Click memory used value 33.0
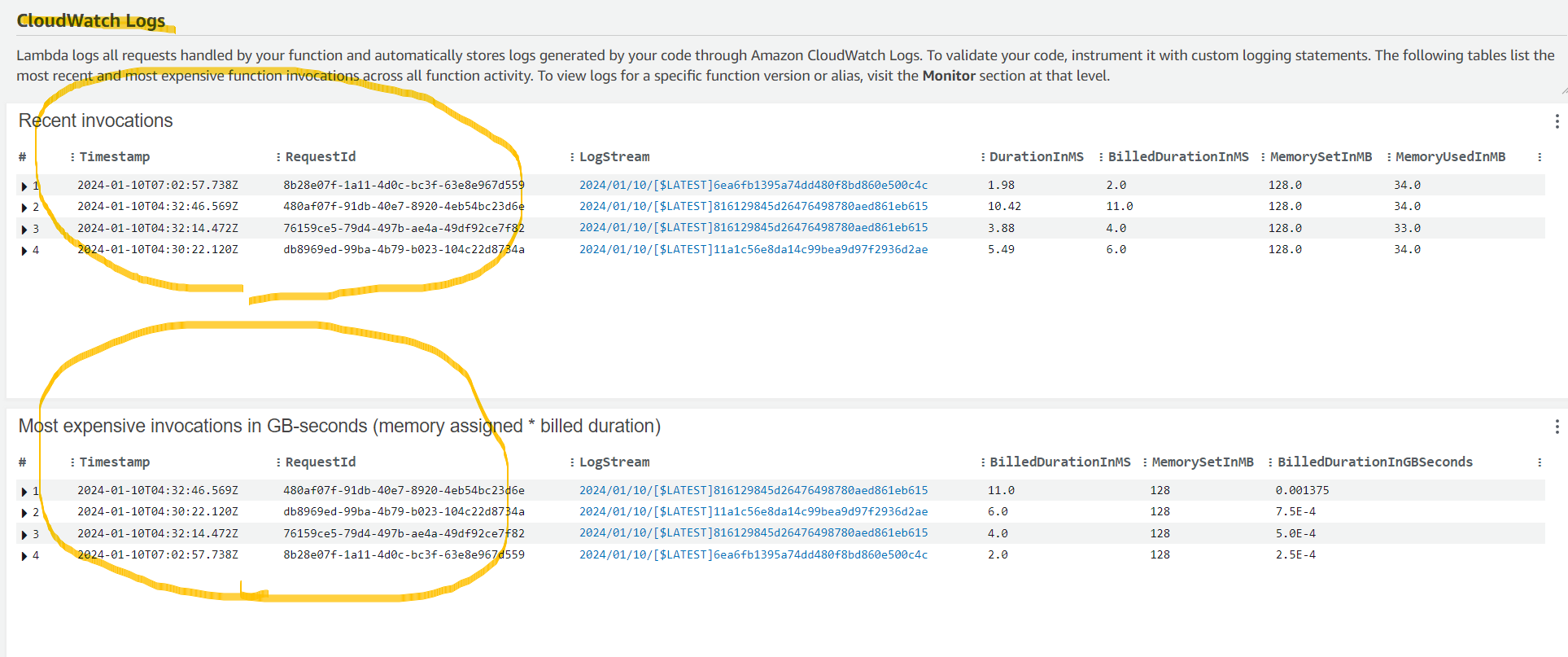The height and width of the screenshot is (657, 1568). click(1407, 229)
